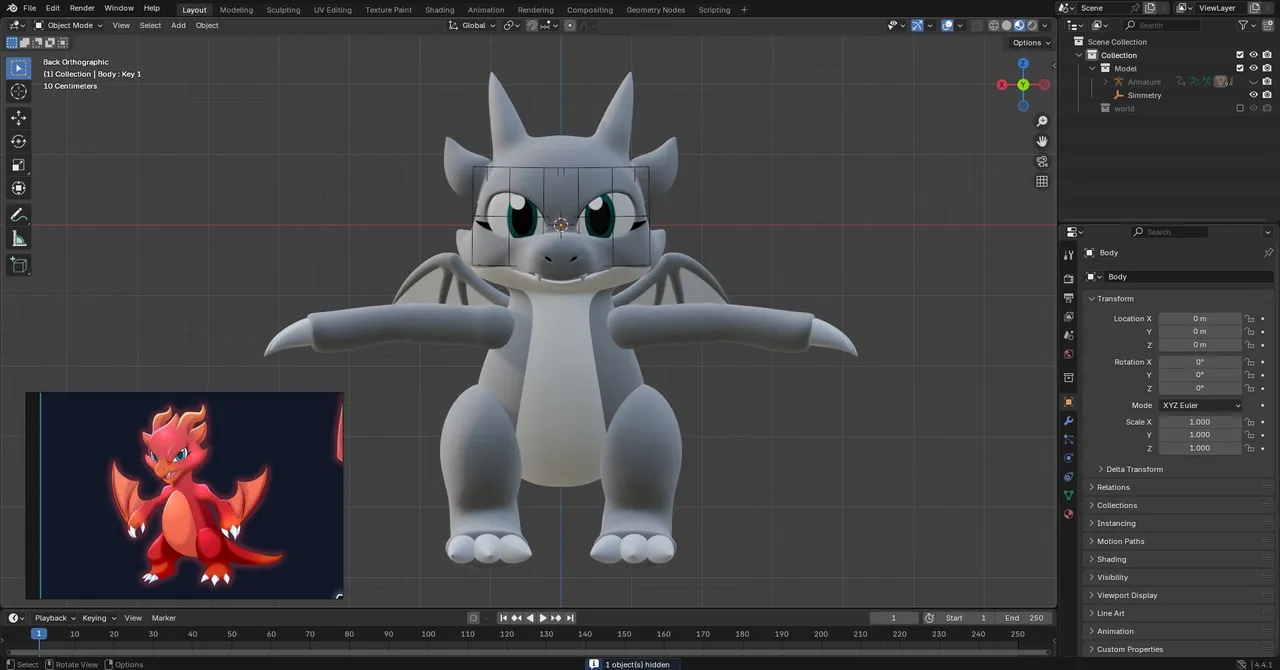Open the Material properties tab
Image resolution: width=1280 pixels, height=670 pixels.
click(1068, 514)
